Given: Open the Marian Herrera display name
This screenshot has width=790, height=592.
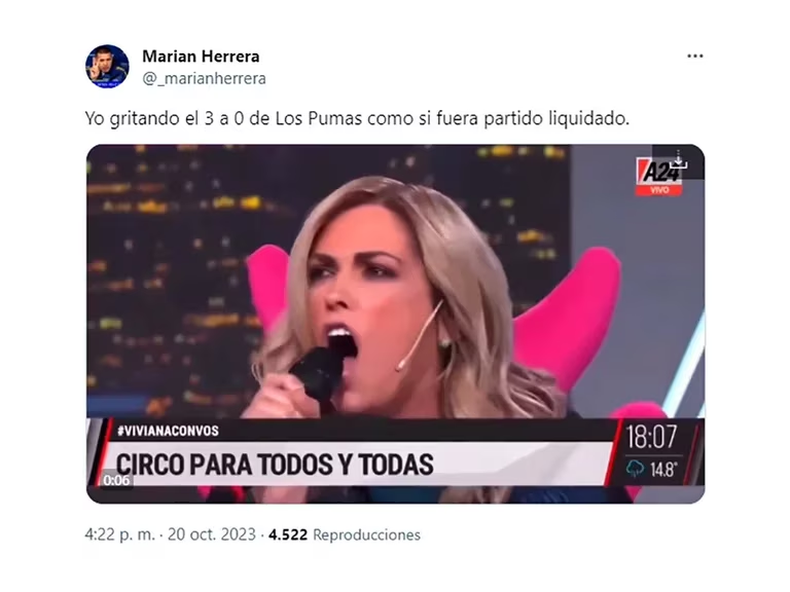Looking at the screenshot, I should coord(201,56).
